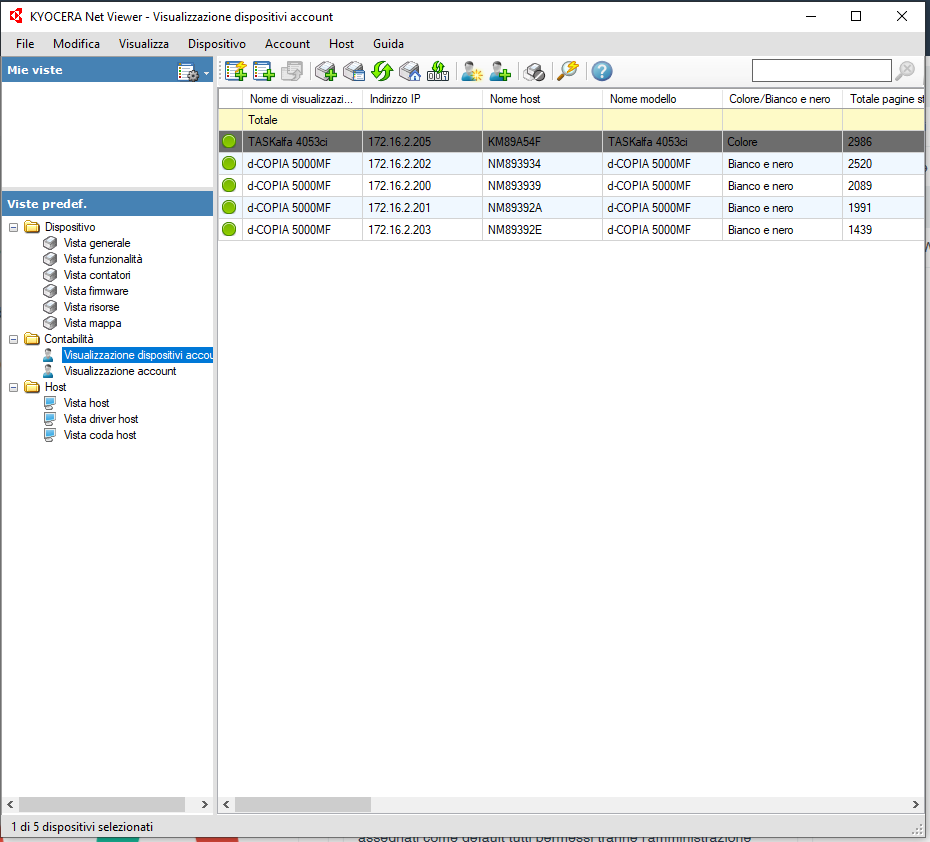Click table horizontal scrollbar left arrow

[226, 805]
